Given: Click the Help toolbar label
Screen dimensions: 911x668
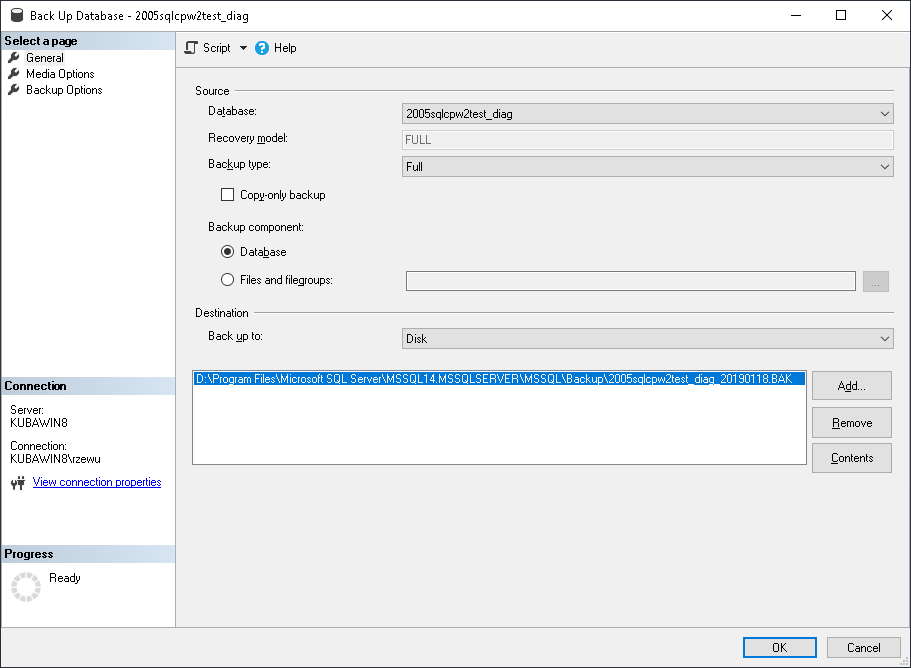Looking at the screenshot, I should 285,48.
